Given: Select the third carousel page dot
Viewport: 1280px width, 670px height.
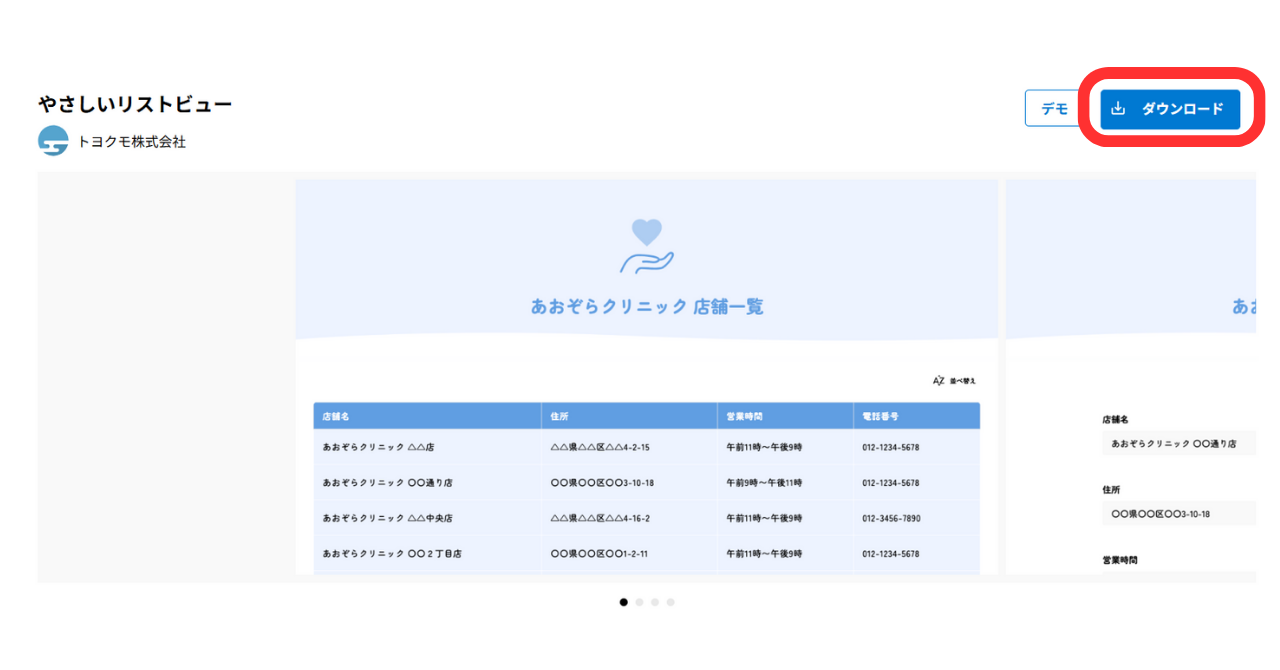Looking at the screenshot, I should 655,602.
